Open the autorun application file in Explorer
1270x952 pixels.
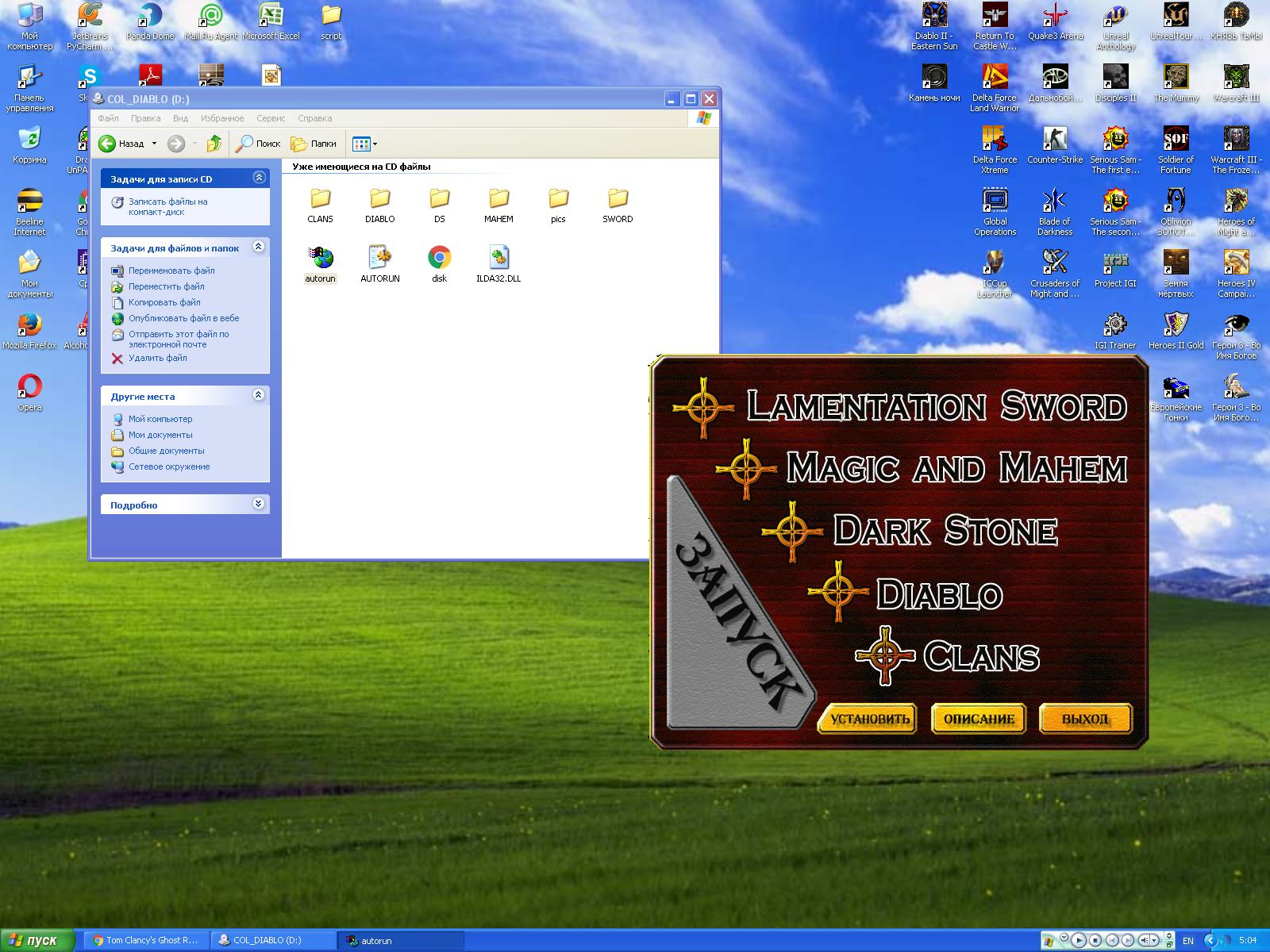point(321,259)
